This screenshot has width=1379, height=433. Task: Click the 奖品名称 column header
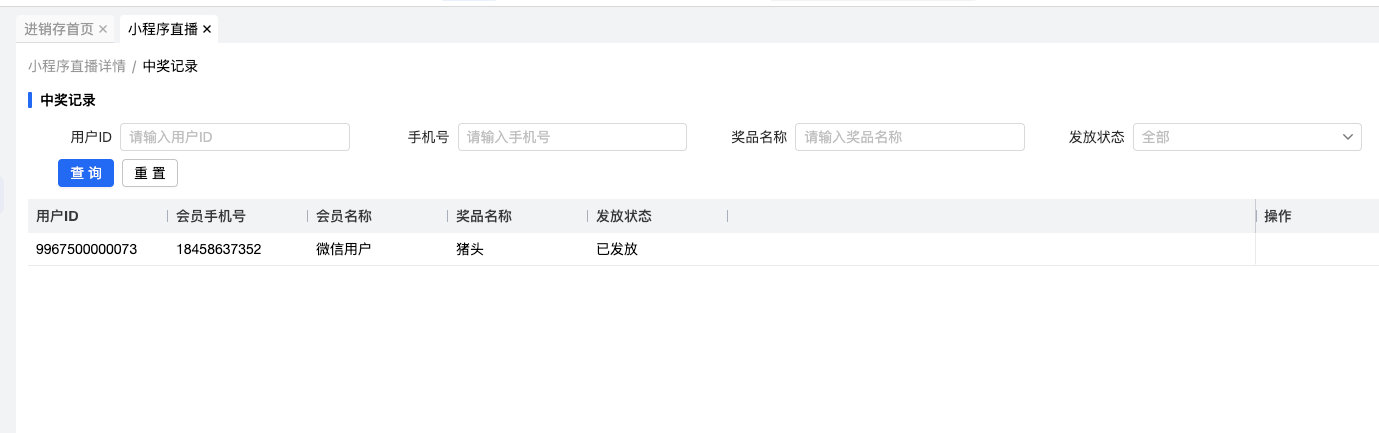point(484,216)
